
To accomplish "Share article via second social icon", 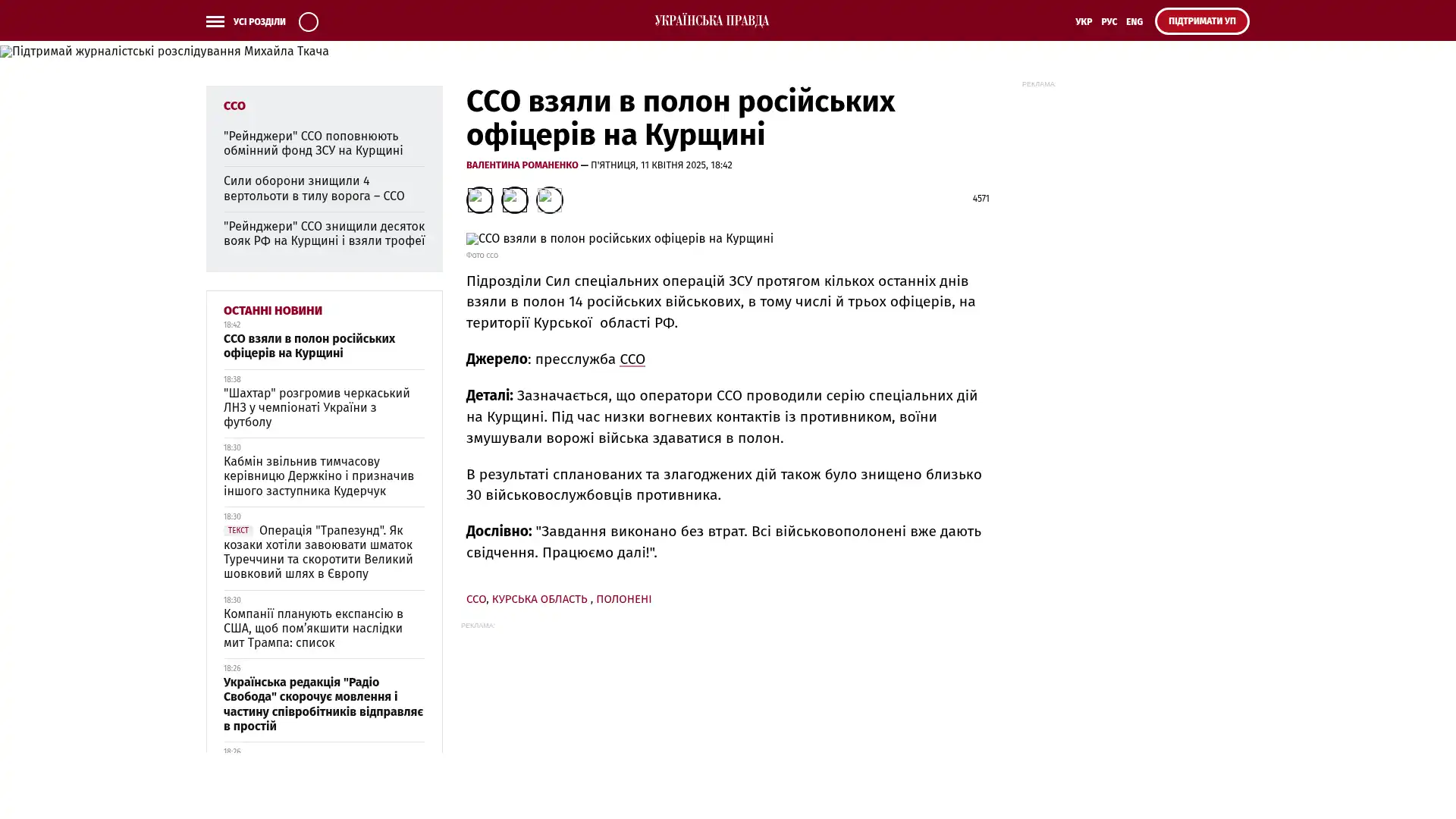I will point(515,200).
